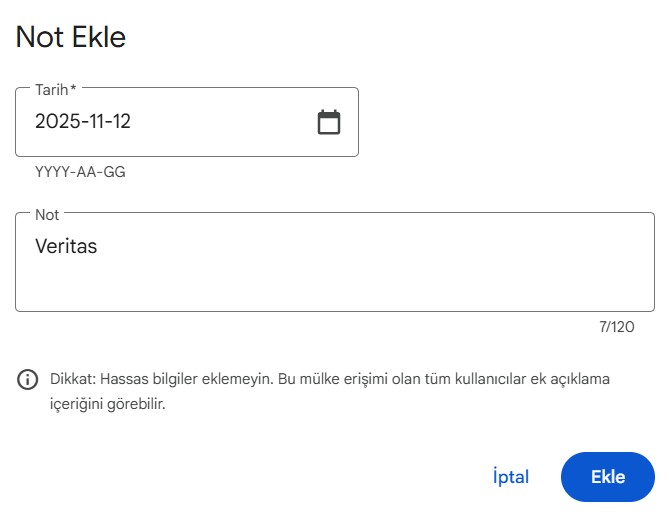Click the Veritas text in the note
The width and height of the screenshot is (669, 522).
[x=66, y=245]
